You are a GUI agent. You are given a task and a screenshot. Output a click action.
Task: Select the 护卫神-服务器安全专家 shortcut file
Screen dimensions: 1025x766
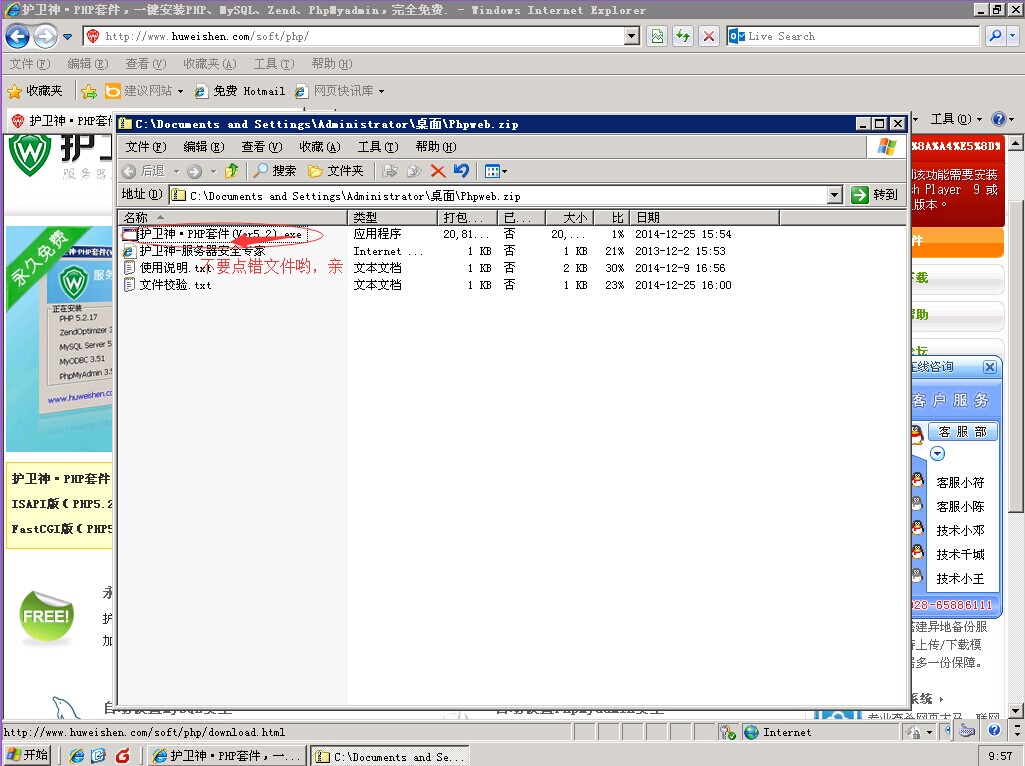point(195,251)
